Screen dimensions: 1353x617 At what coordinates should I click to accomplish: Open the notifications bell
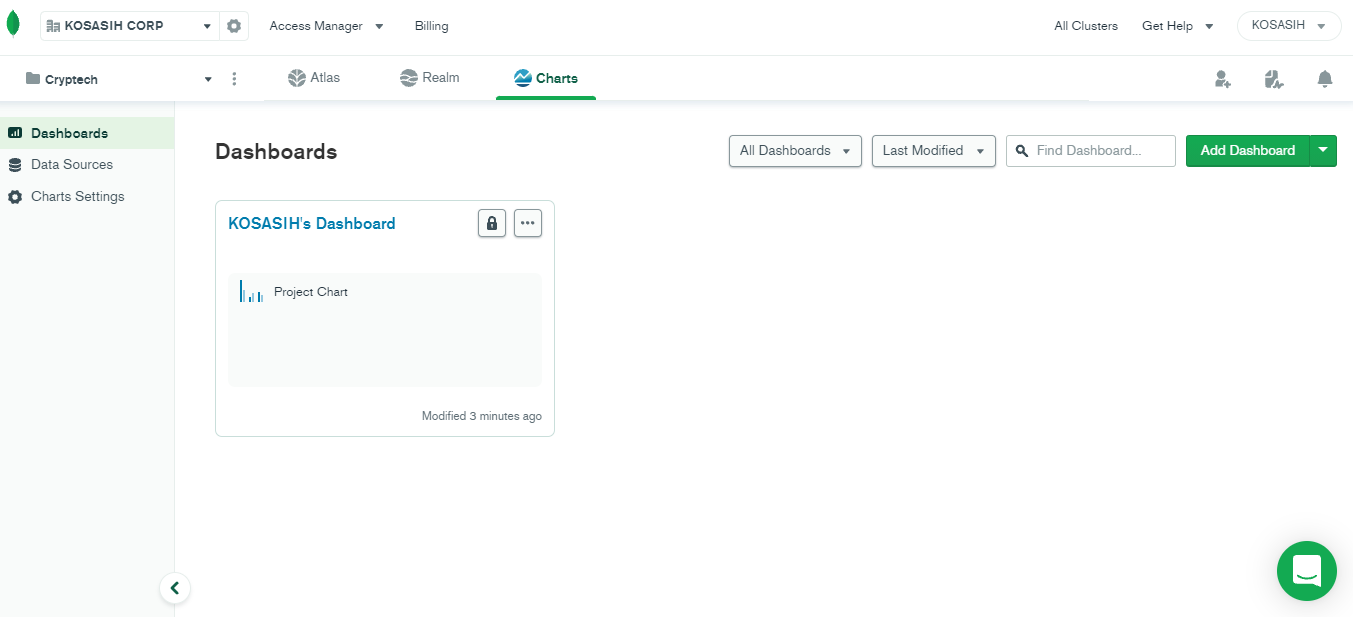[x=1325, y=79]
